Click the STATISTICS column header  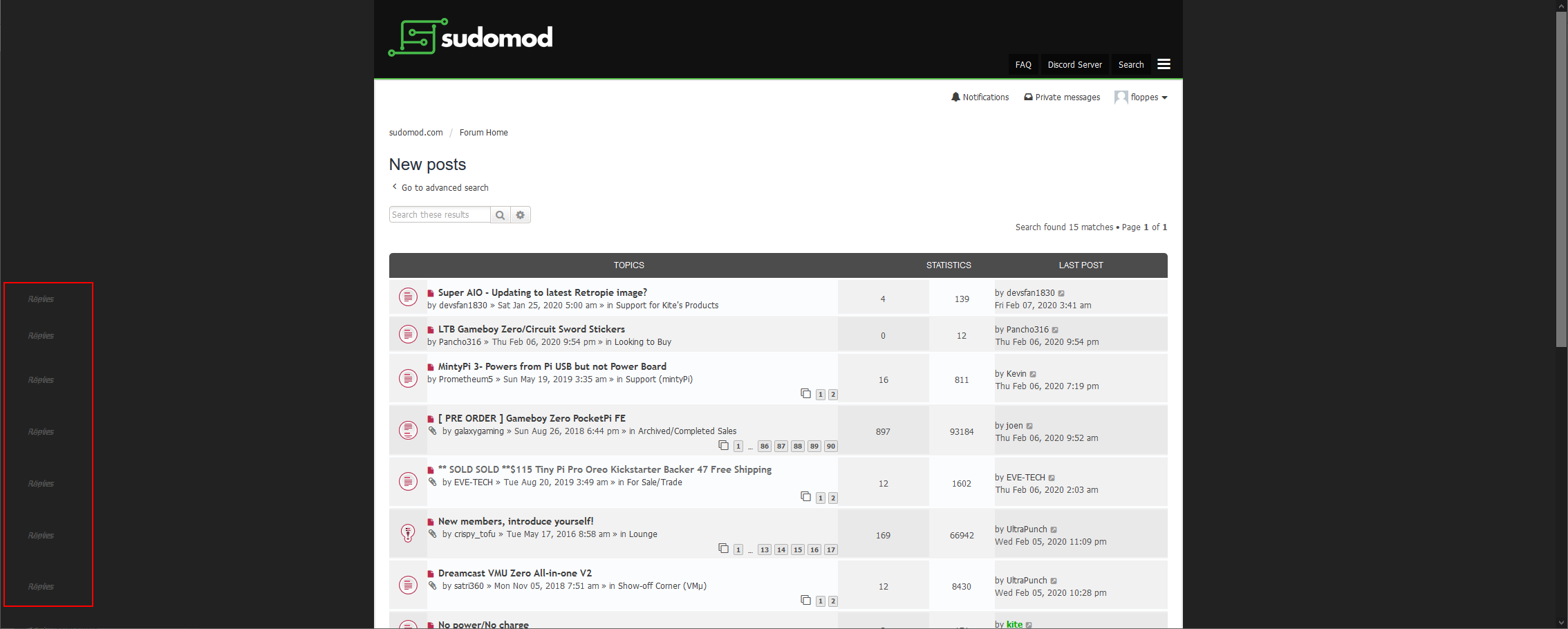click(x=949, y=265)
